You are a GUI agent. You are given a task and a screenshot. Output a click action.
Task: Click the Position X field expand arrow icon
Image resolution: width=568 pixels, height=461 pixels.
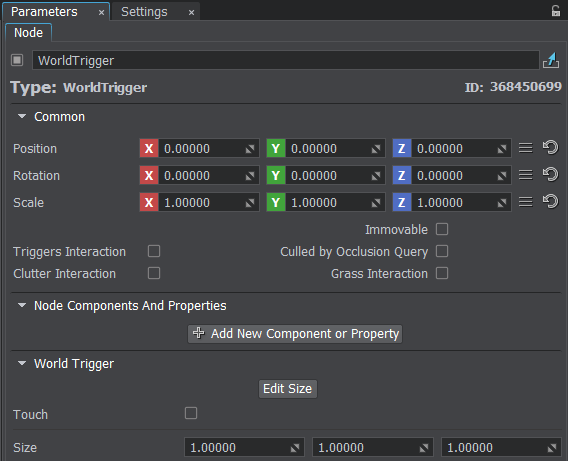tap(250, 149)
